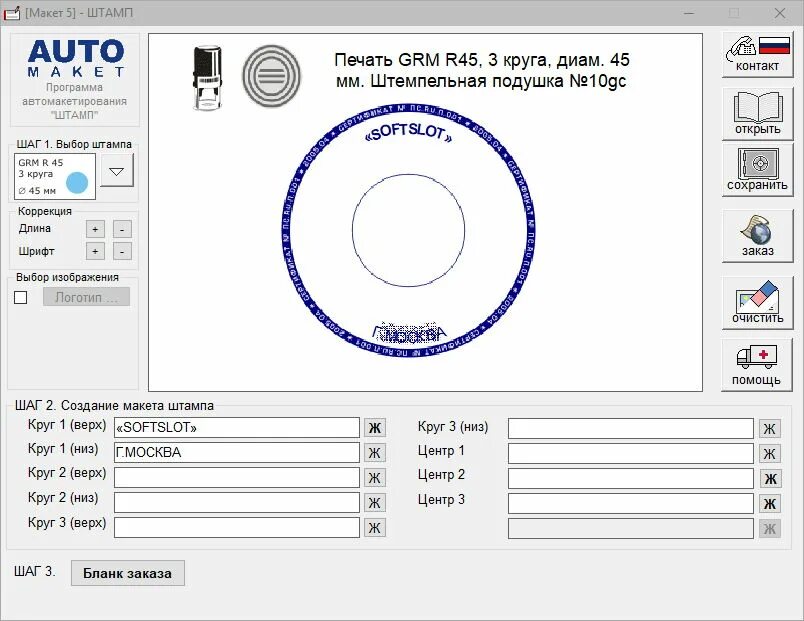Click the Логотип ... button
The image size is (804, 621).
[86, 297]
